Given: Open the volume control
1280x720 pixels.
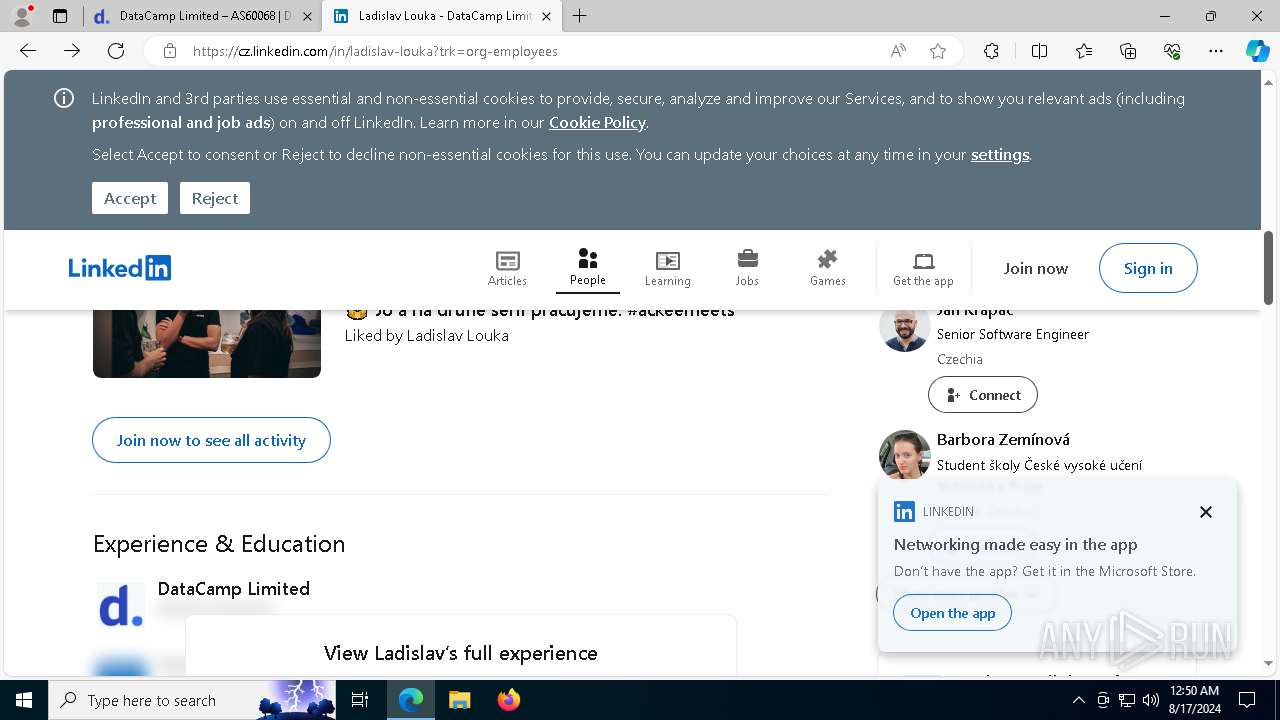Looking at the screenshot, I should [x=1151, y=700].
